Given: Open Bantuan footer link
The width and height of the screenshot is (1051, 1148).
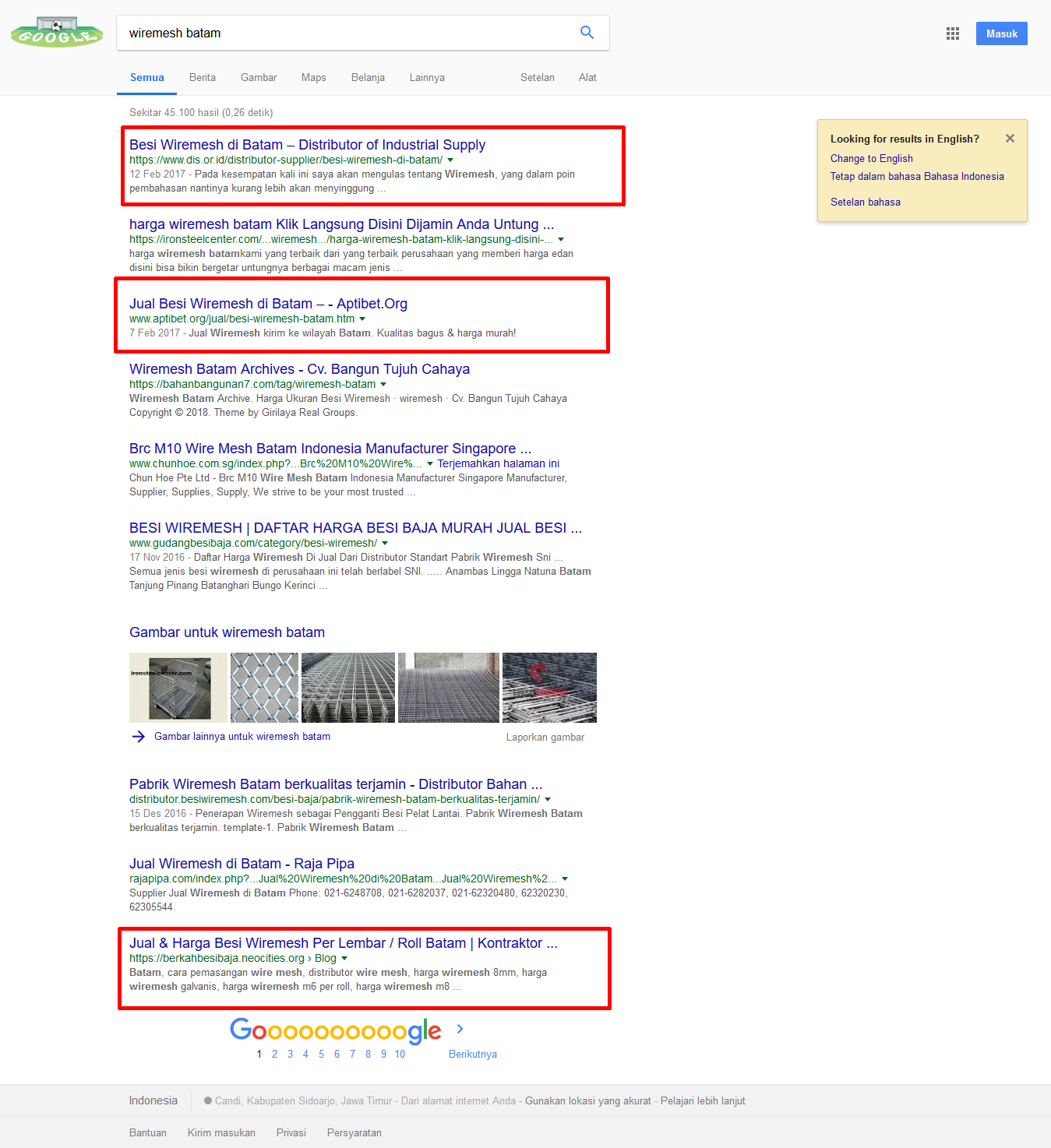Looking at the screenshot, I should pyautogui.click(x=148, y=1133).
